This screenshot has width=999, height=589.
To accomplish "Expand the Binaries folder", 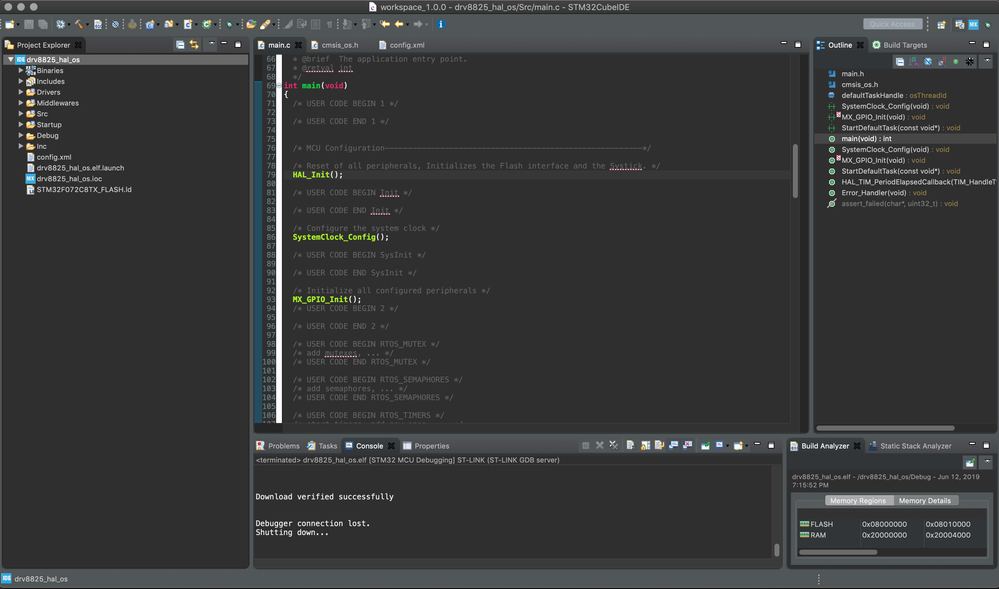I will 21,70.
